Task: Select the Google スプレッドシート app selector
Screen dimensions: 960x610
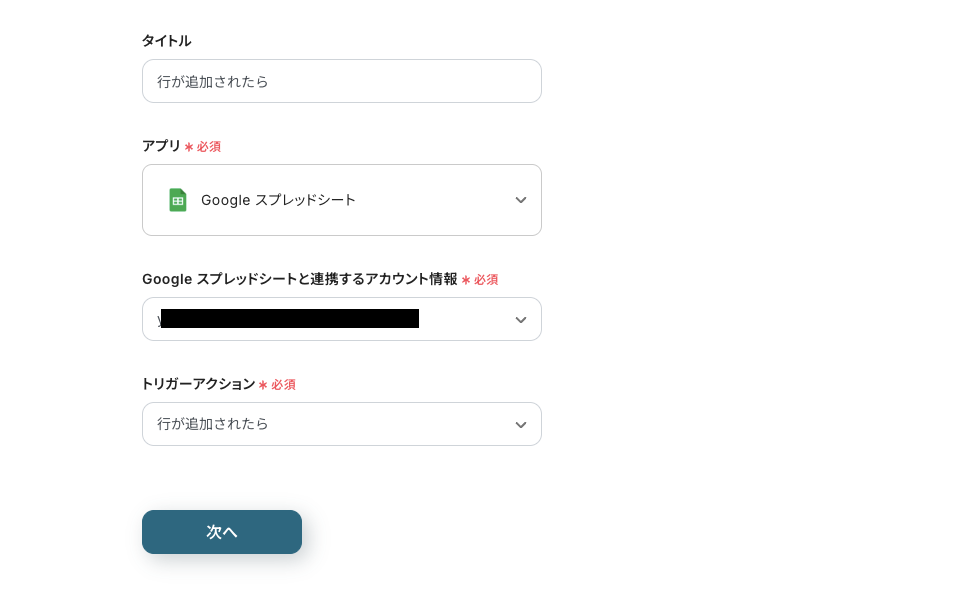Action: tap(342, 200)
